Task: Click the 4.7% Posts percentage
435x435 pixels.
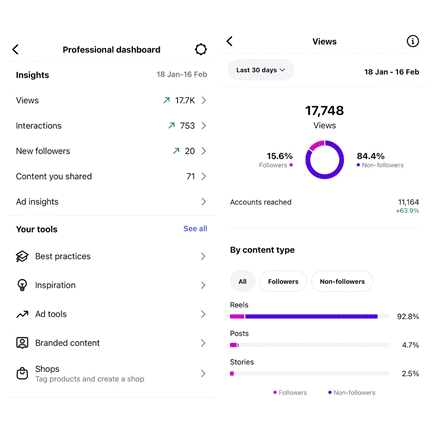Action: (410, 345)
